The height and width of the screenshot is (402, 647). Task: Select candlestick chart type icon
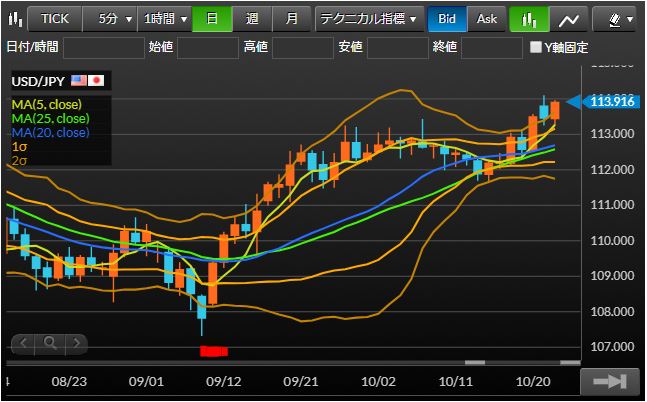point(529,19)
